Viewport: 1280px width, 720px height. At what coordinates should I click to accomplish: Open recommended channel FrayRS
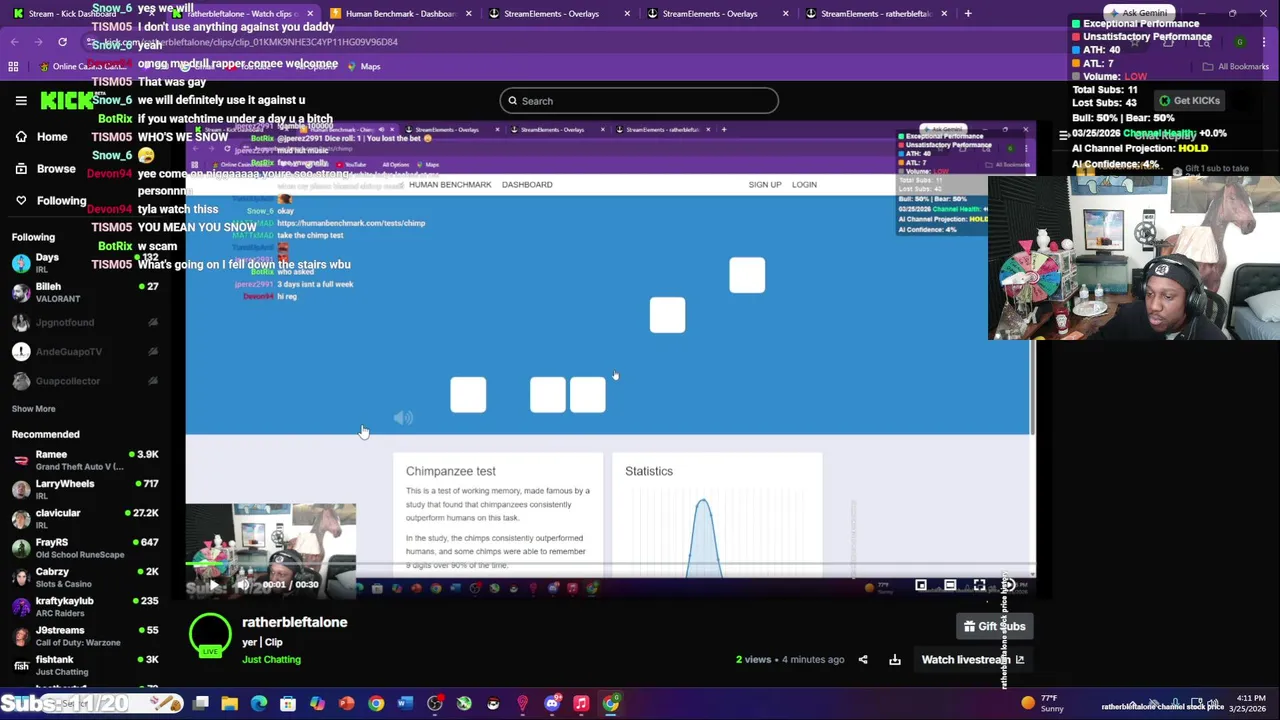click(85, 548)
